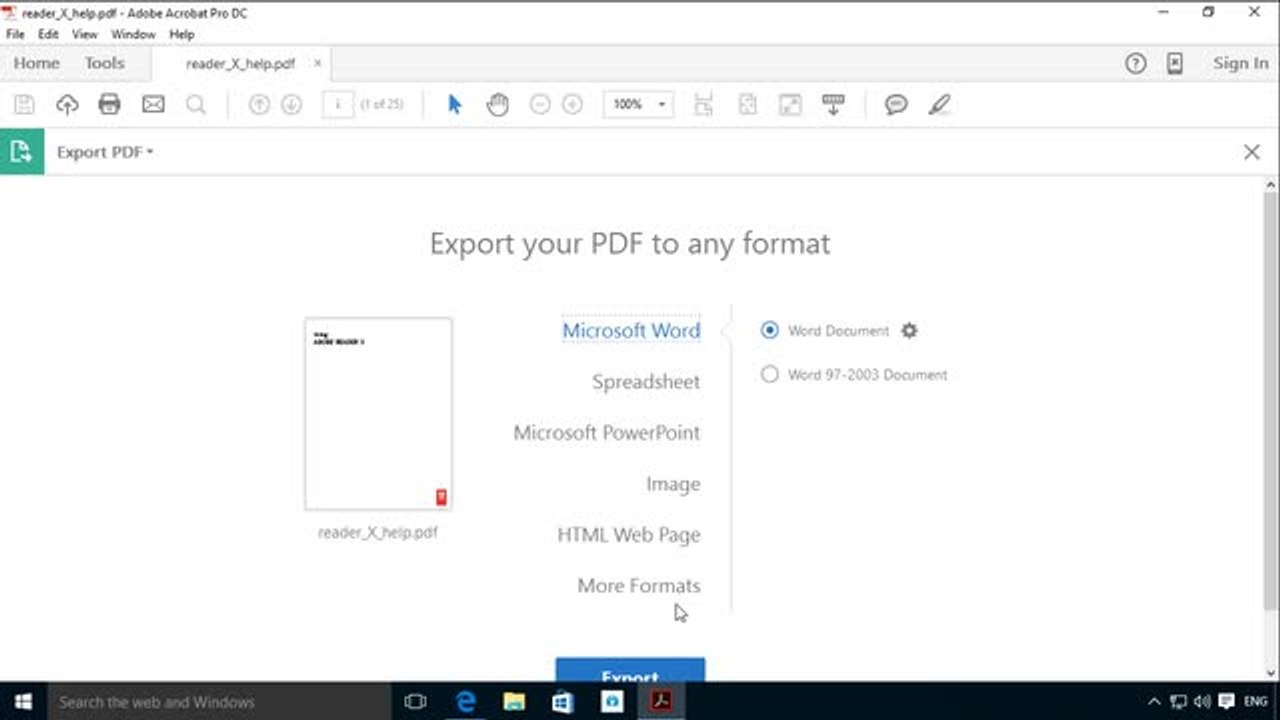Viewport: 1280px width, 720px height.
Task: Click the mobile link device icon
Action: coord(1175,63)
